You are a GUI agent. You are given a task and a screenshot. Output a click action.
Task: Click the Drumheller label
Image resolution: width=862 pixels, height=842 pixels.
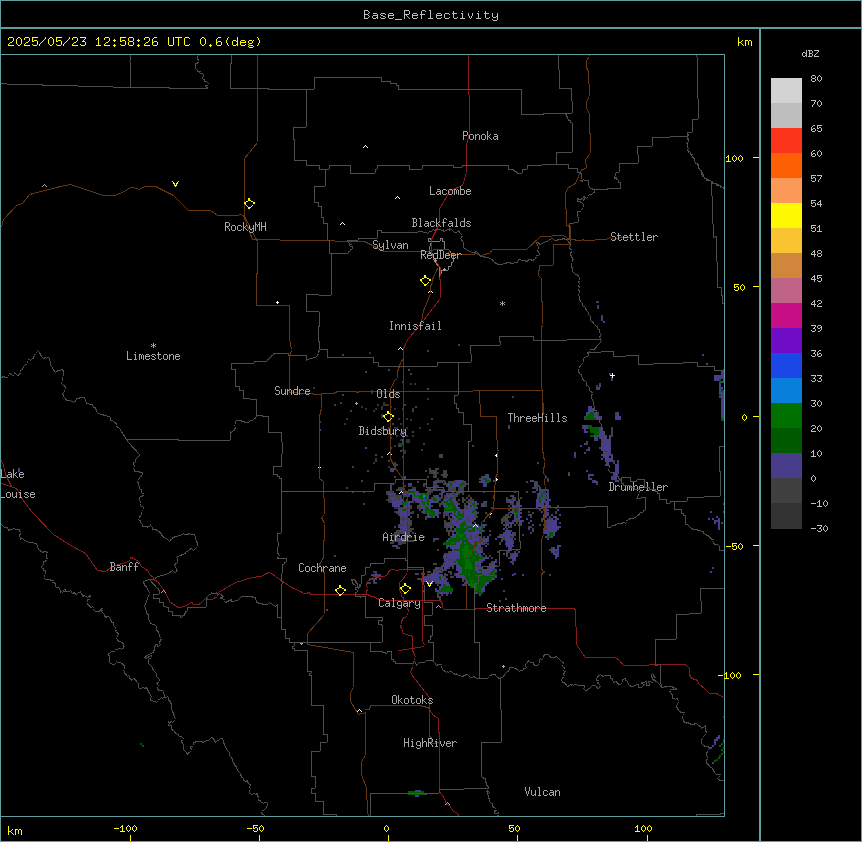[x=638, y=487]
